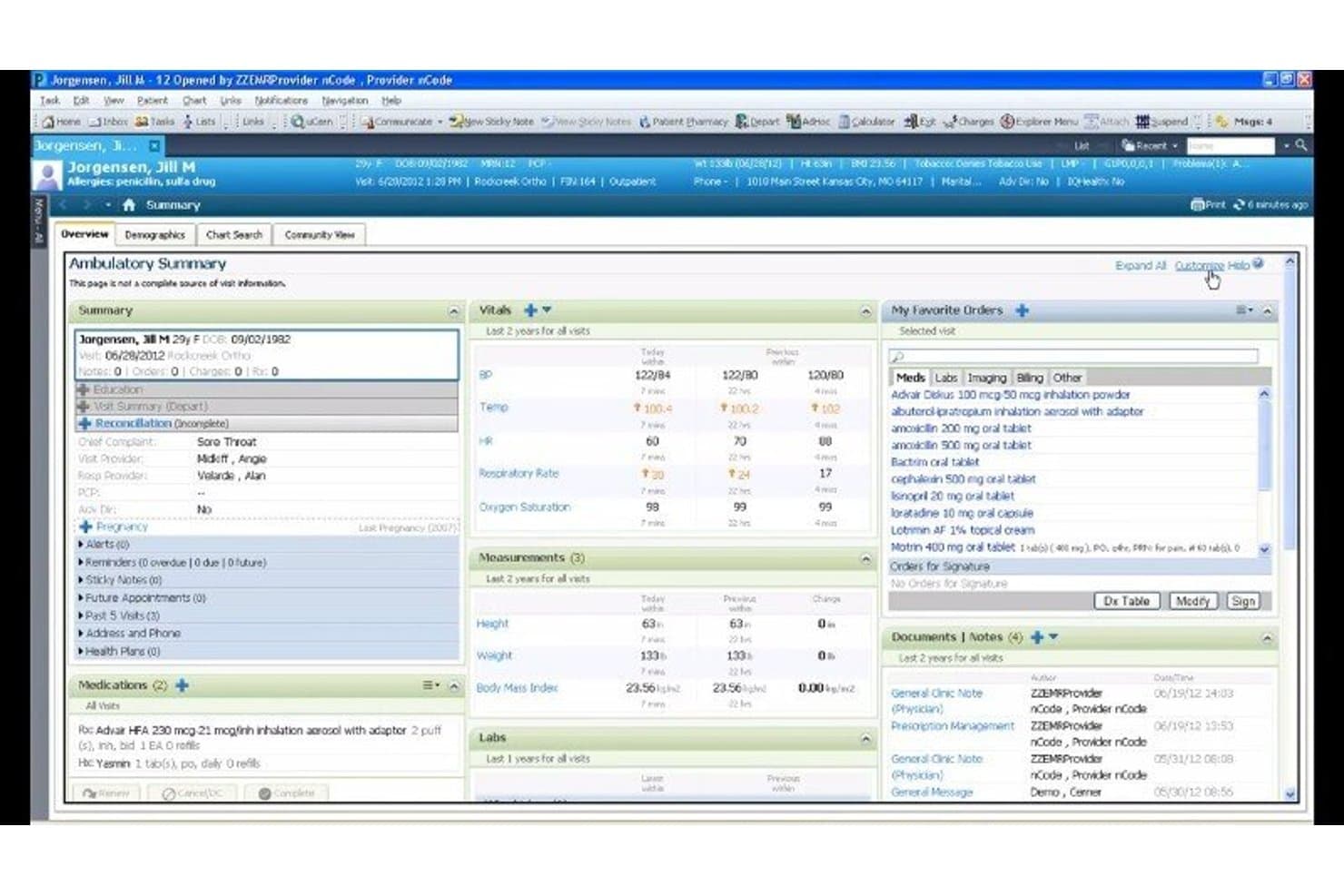Click the Sign button
This screenshot has width=1344, height=896.
pyautogui.click(x=1243, y=601)
